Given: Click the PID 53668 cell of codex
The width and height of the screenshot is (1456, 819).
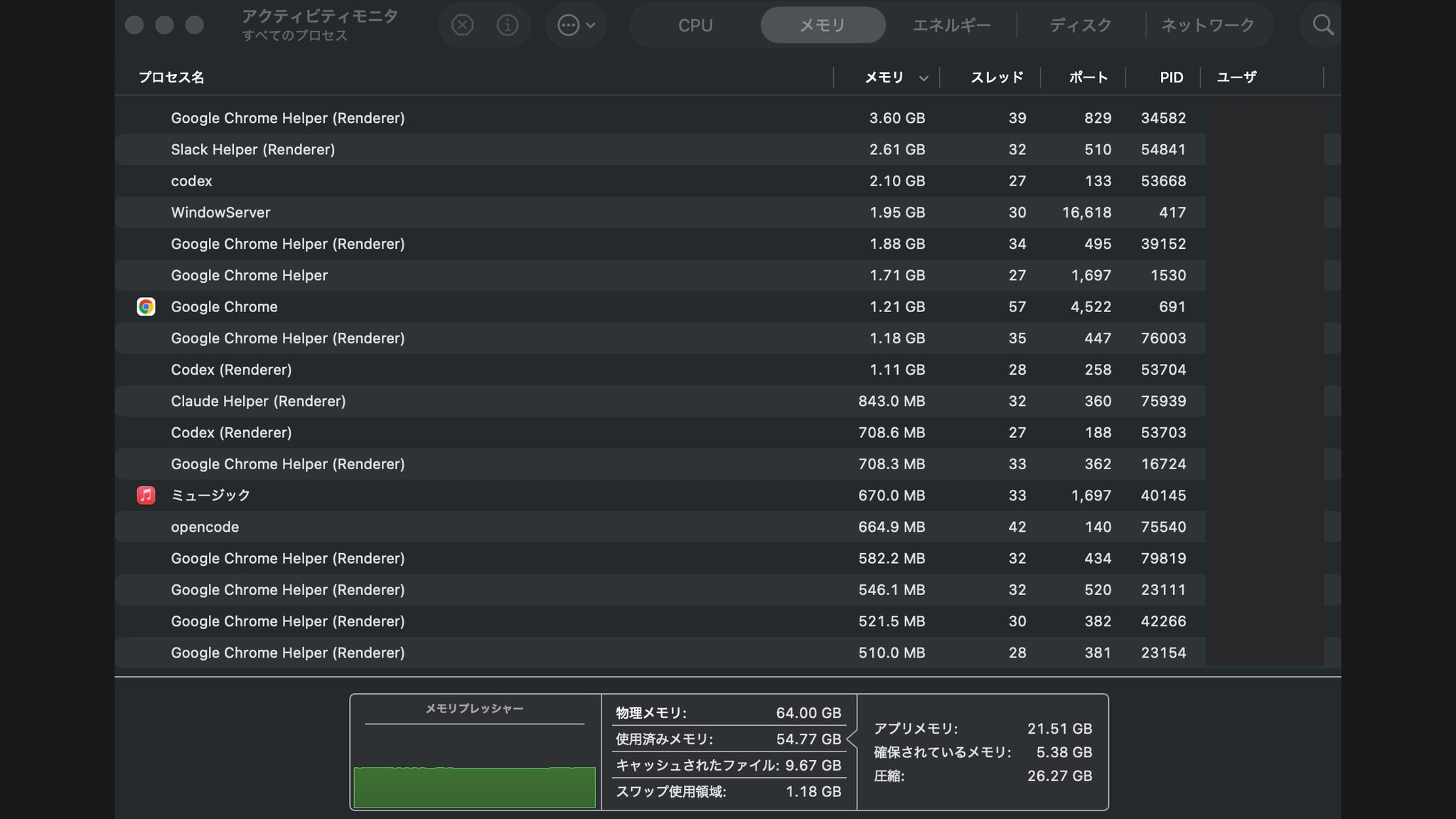Looking at the screenshot, I should click(1163, 181).
